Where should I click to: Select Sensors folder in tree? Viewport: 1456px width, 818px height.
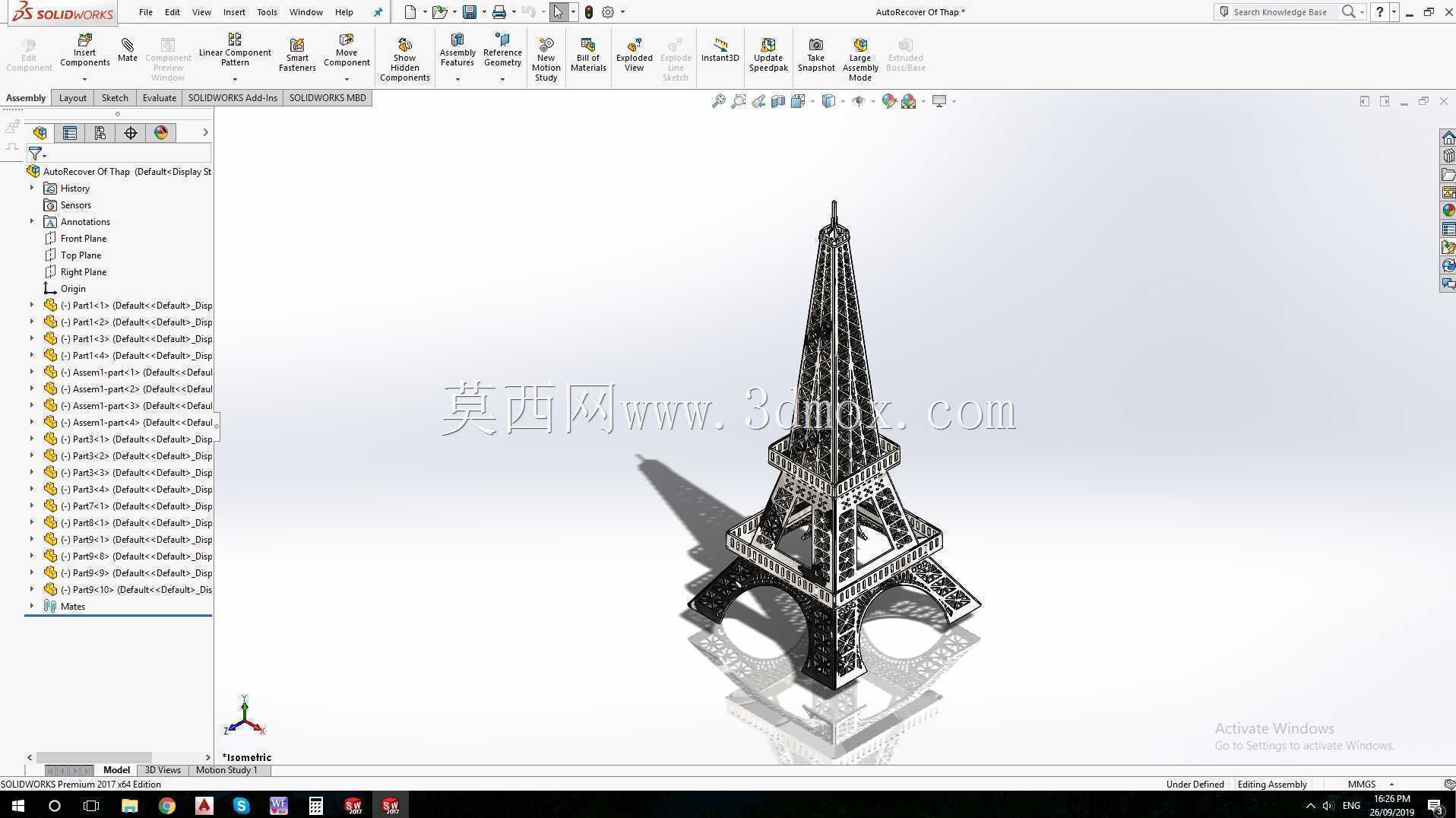click(x=75, y=204)
